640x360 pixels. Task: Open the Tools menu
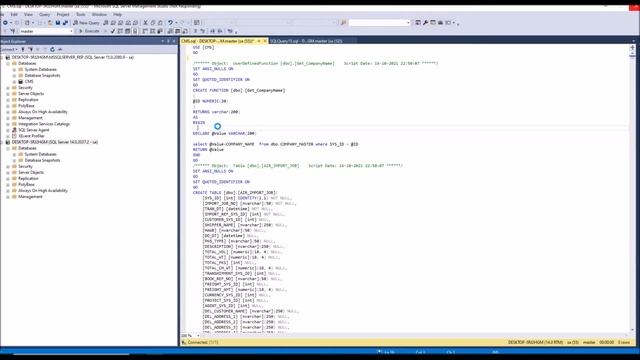[x=81, y=14]
